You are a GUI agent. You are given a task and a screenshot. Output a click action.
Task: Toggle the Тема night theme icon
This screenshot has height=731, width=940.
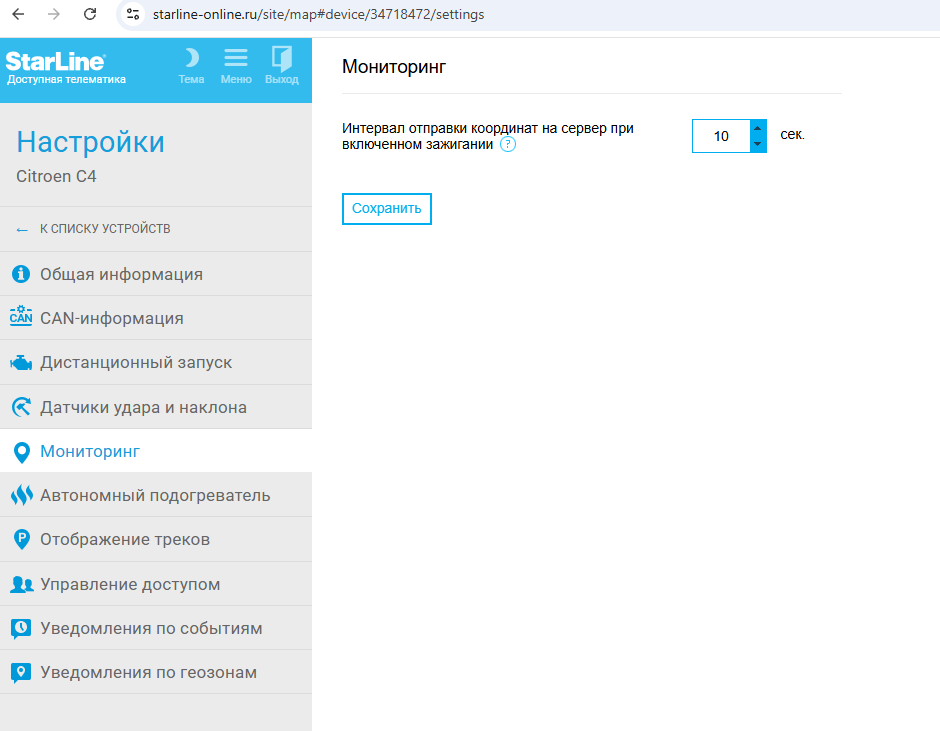pos(191,58)
